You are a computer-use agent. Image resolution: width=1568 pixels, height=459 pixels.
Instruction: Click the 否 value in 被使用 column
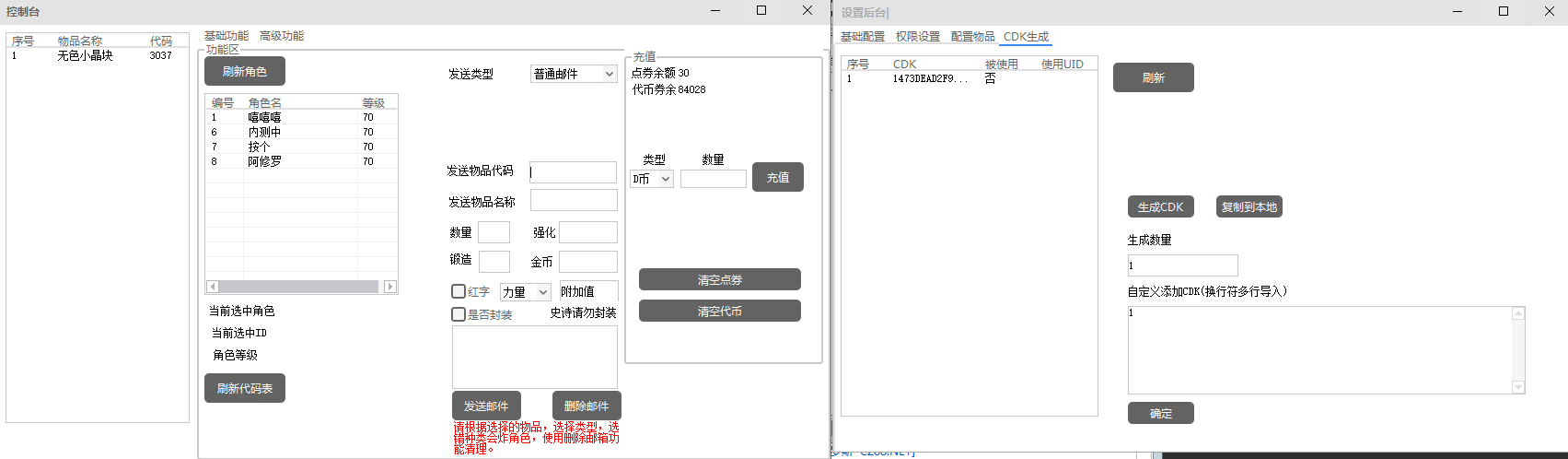(x=990, y=78)
